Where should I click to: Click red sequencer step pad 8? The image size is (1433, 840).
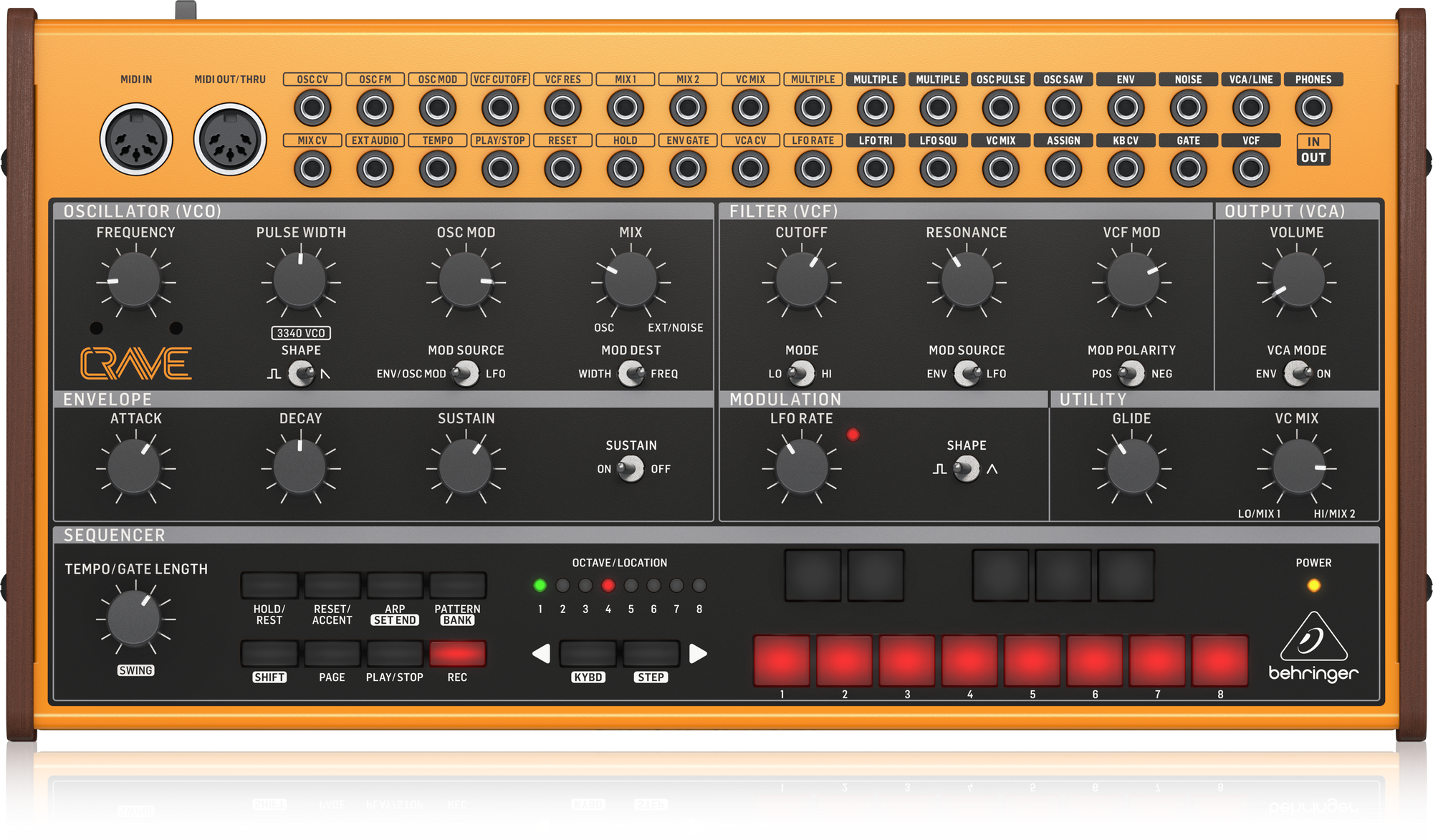point(1220,660)
